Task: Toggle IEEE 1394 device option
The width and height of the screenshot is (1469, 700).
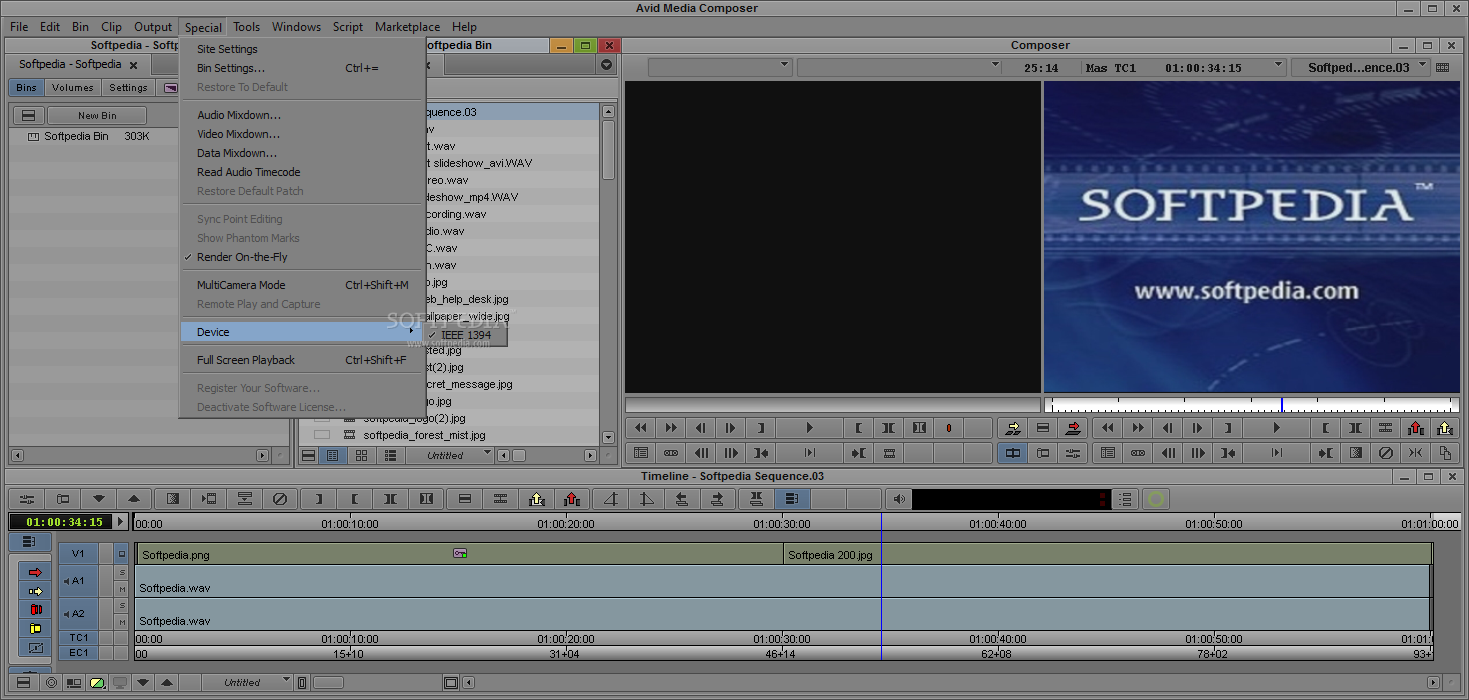Action: pos(466,335)
